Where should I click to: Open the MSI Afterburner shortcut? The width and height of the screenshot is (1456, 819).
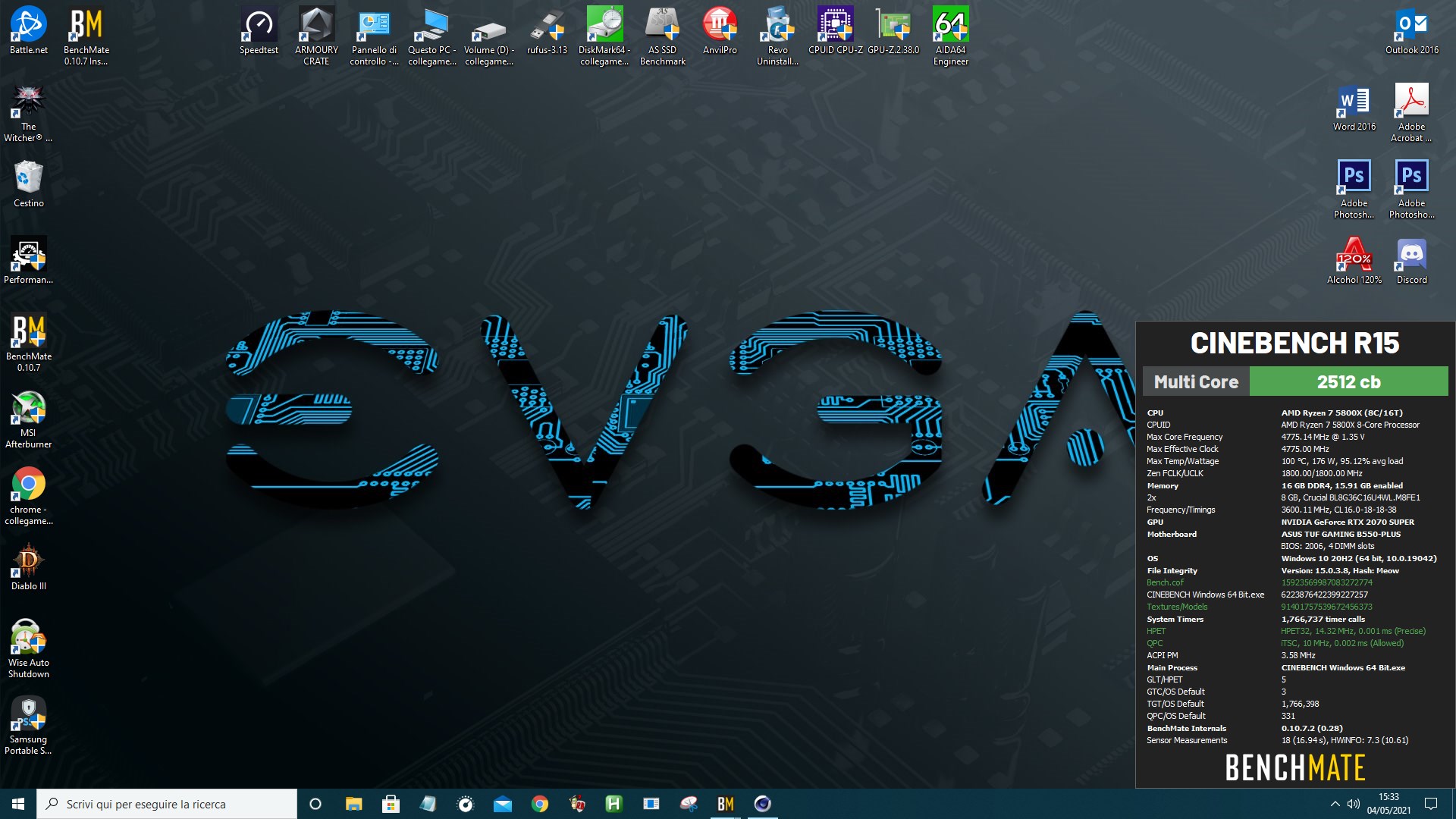29,419
